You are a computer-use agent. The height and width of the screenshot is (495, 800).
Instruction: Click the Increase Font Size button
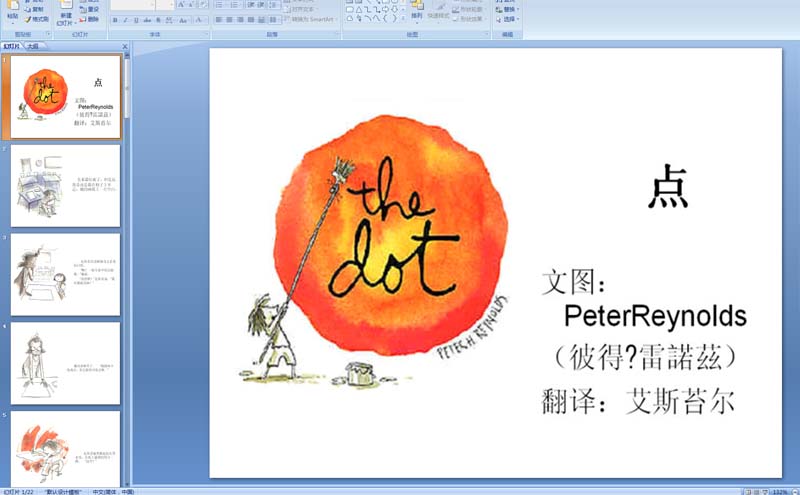181,5
